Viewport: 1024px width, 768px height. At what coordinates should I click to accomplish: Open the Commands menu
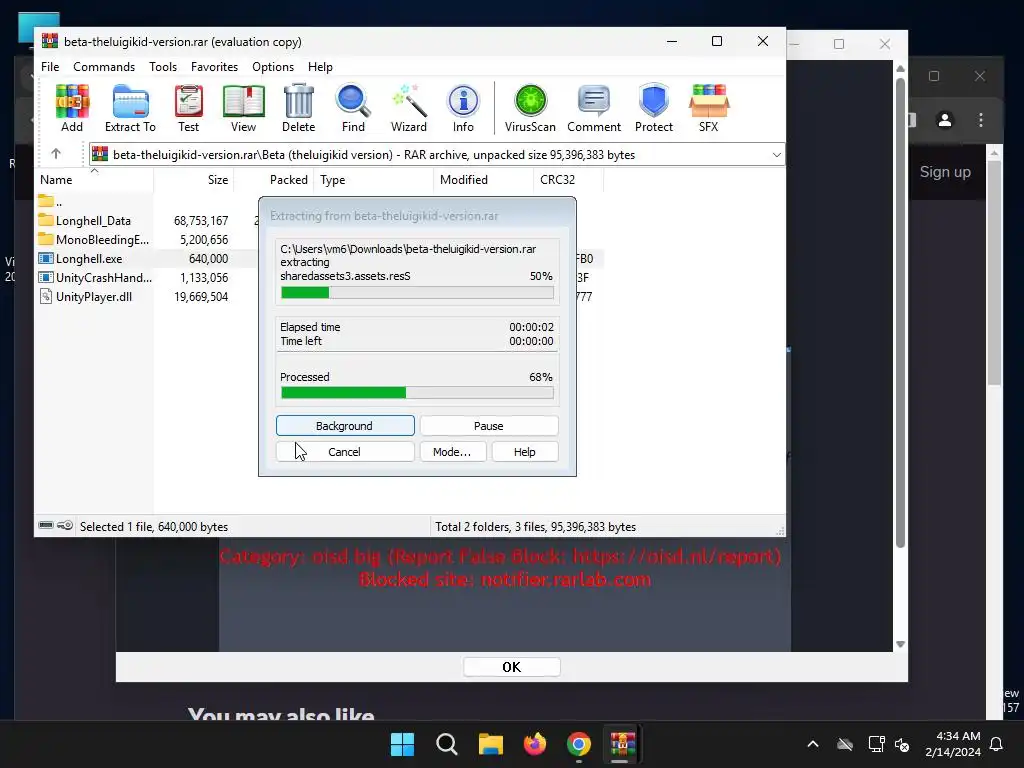tap(104, 67)
